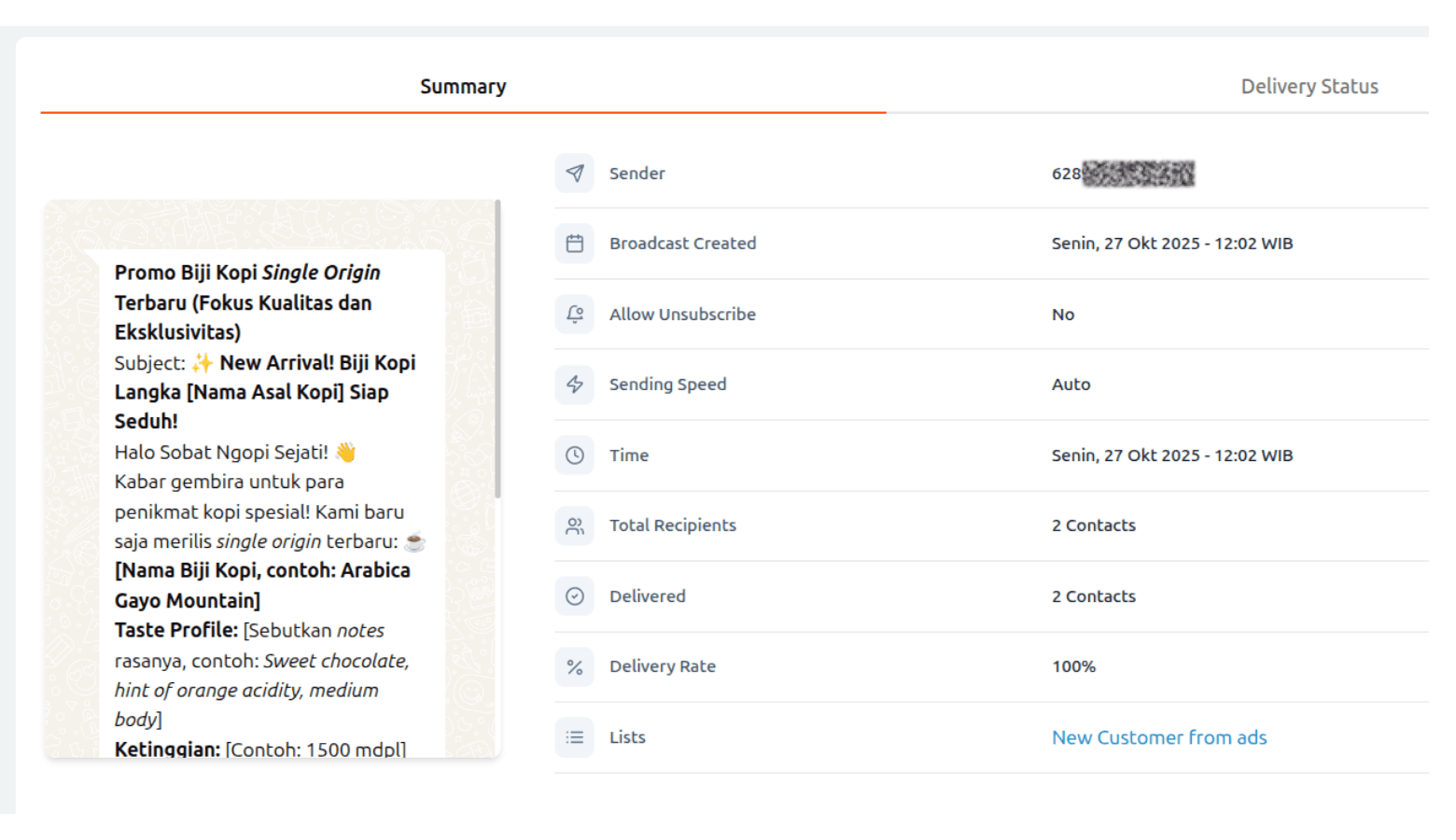Click the Delivered 2 Contacts value

click(x=1093, y=596)
